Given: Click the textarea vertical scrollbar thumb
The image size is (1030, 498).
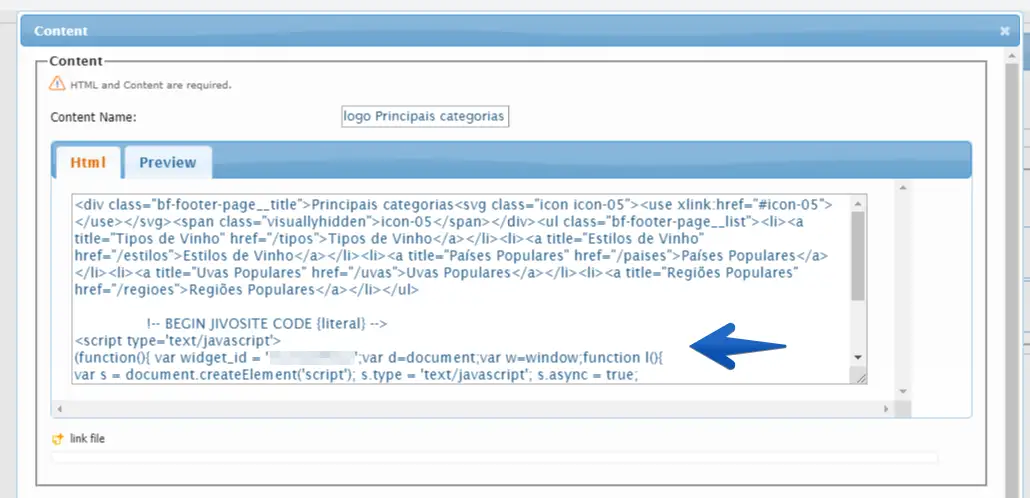Looking at the screenshot, I should pyautogui.click(x=857, y=256).
